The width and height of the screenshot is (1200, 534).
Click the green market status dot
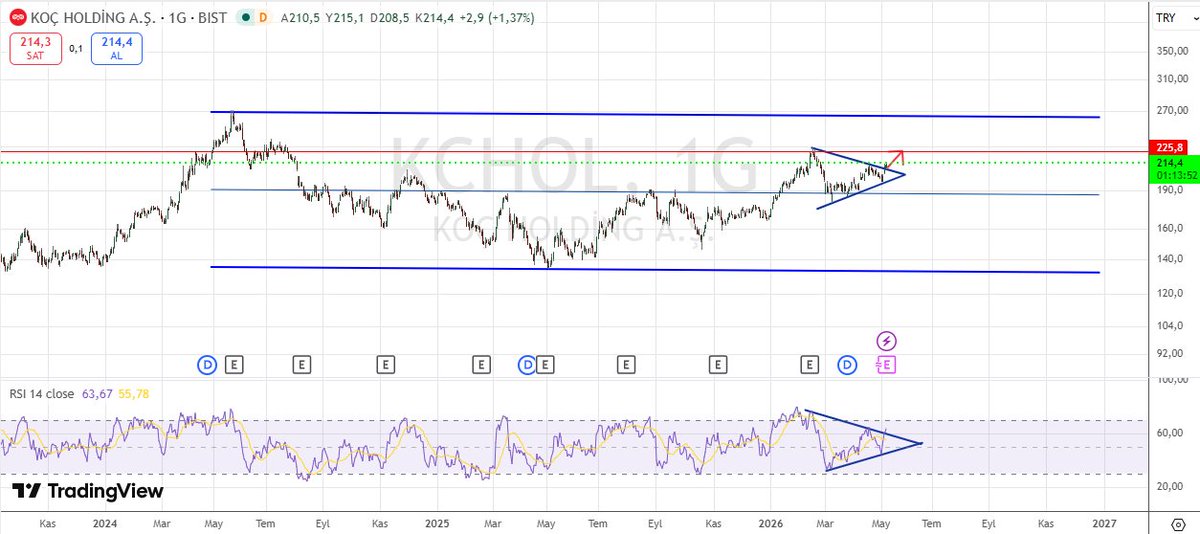tap(245, 18)
